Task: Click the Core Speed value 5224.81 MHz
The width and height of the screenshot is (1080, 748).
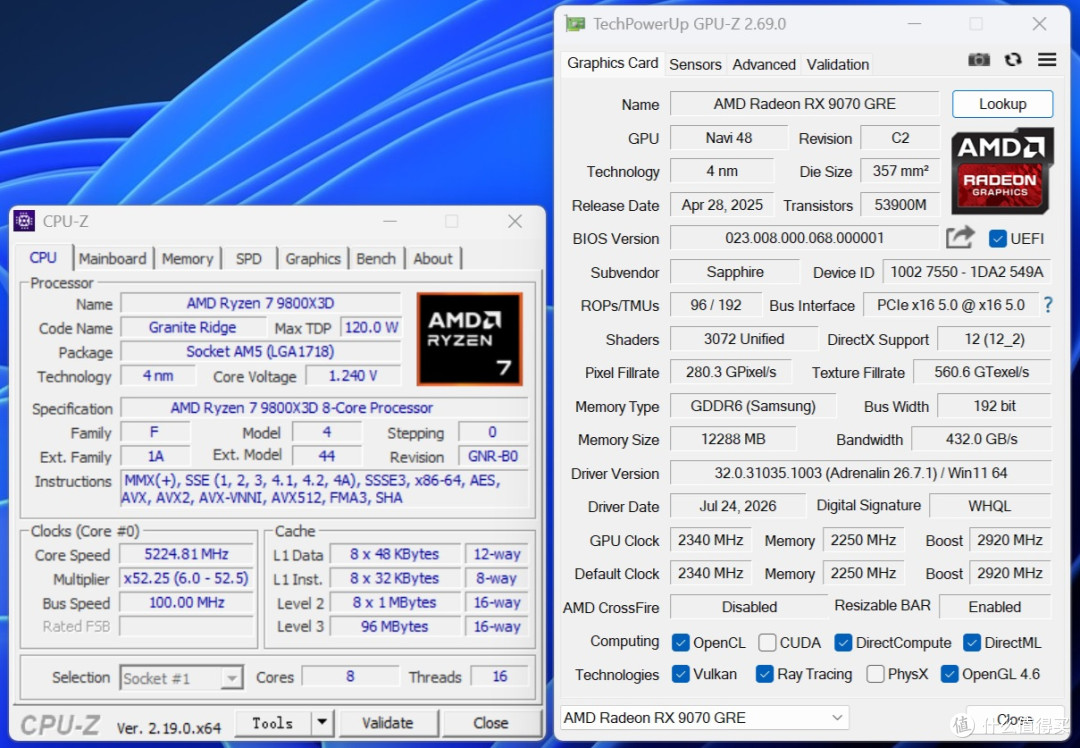Action: 186,554
